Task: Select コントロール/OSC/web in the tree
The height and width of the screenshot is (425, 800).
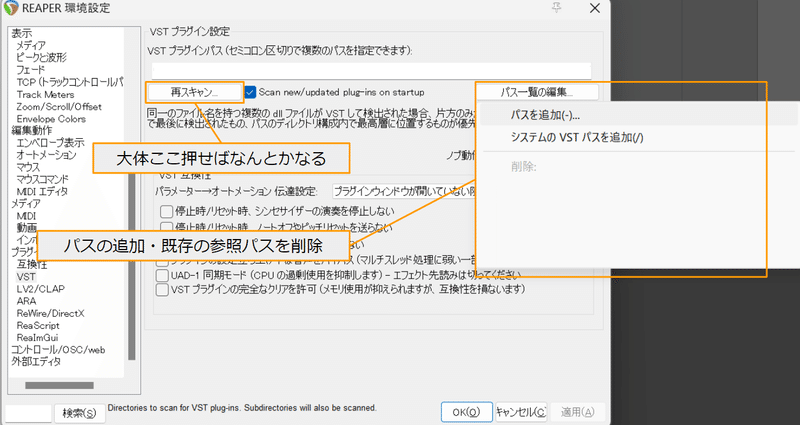Action: (58, 350)
